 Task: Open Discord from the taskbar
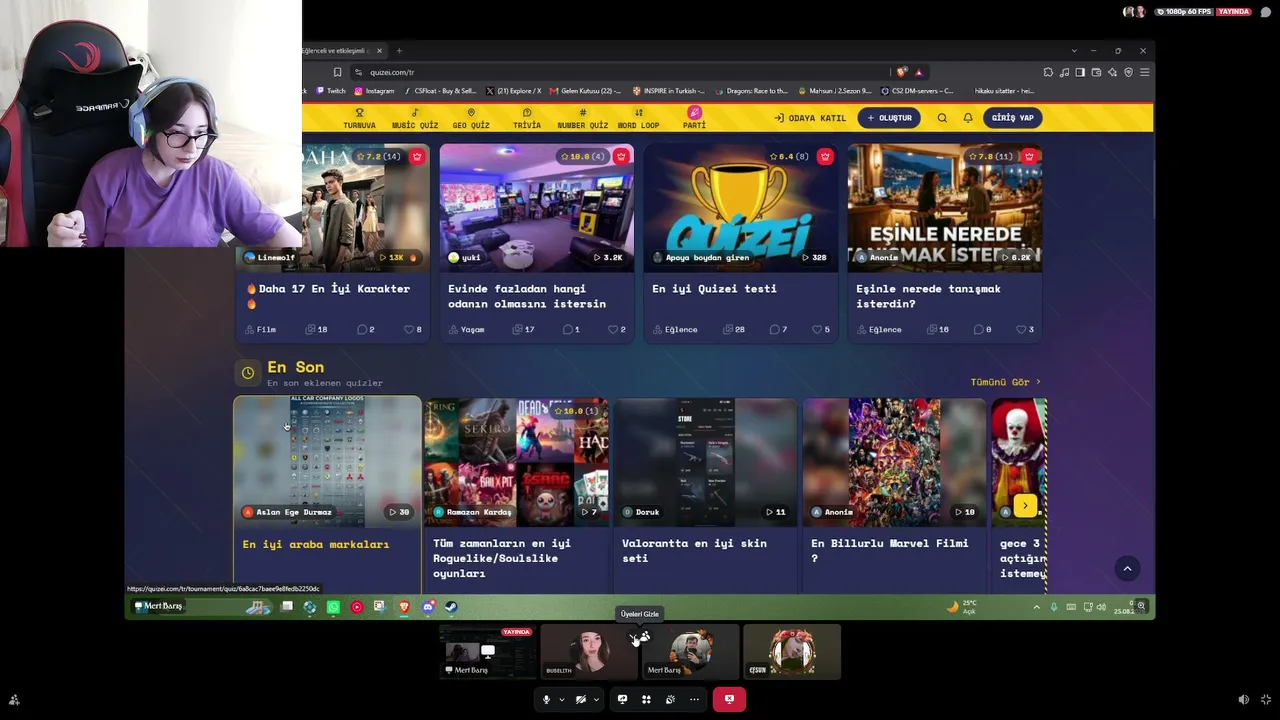(x=428, y=607)
